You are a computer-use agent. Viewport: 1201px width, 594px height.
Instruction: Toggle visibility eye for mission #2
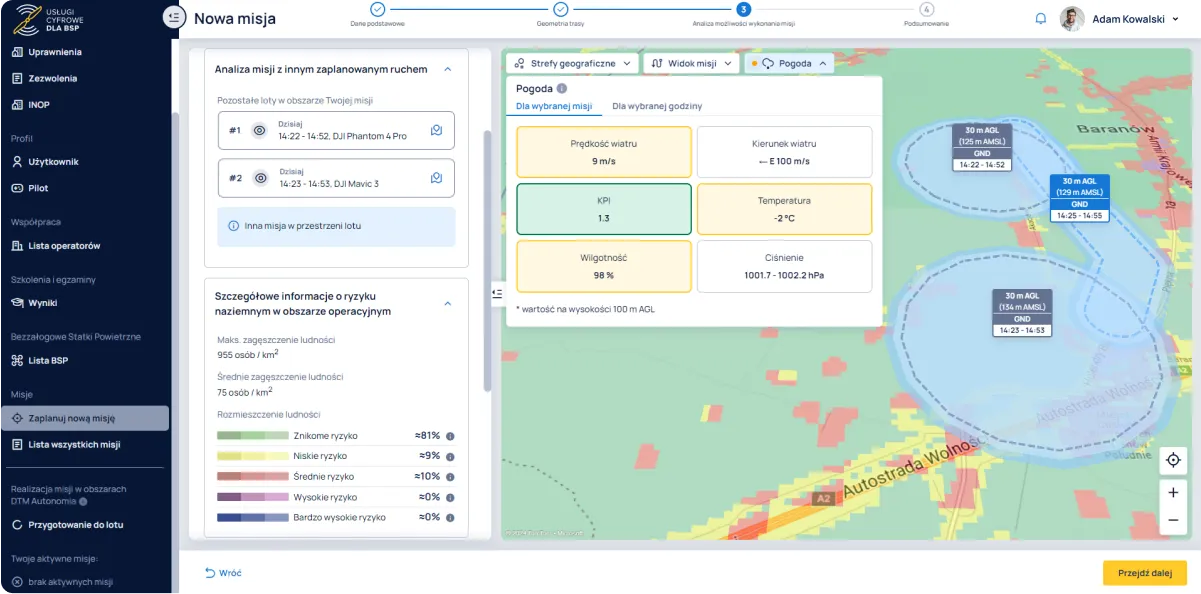click(x=259, y=178)
